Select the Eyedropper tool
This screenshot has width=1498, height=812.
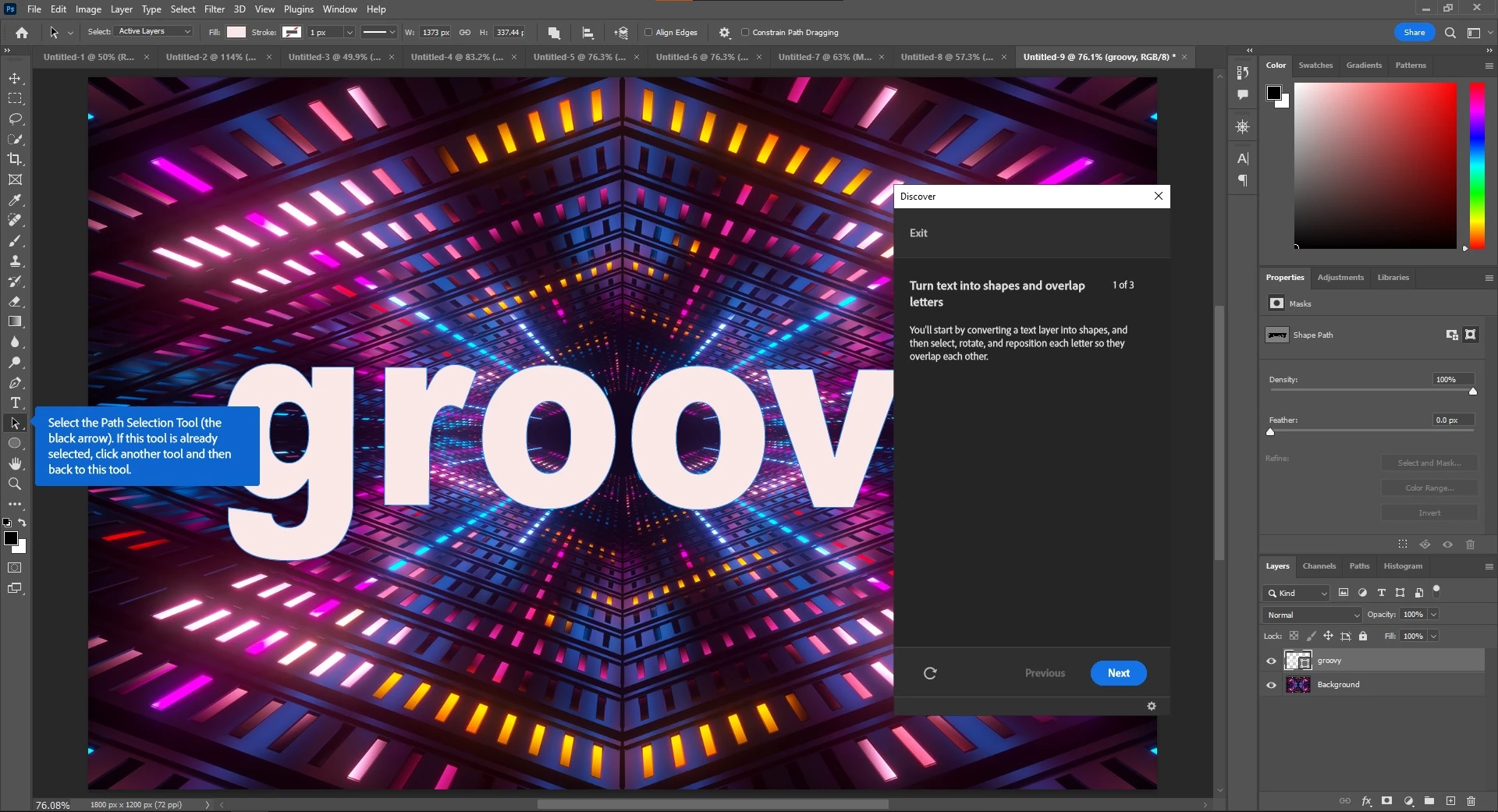pos(15,200)
